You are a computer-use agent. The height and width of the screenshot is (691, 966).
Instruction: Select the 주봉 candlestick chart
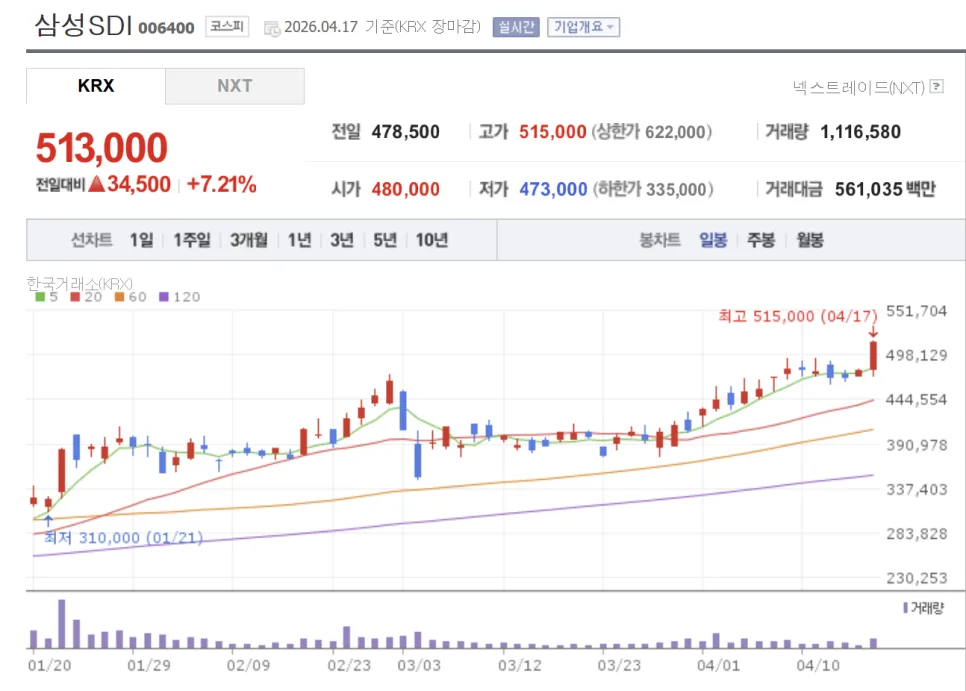(x=761, y=240)
